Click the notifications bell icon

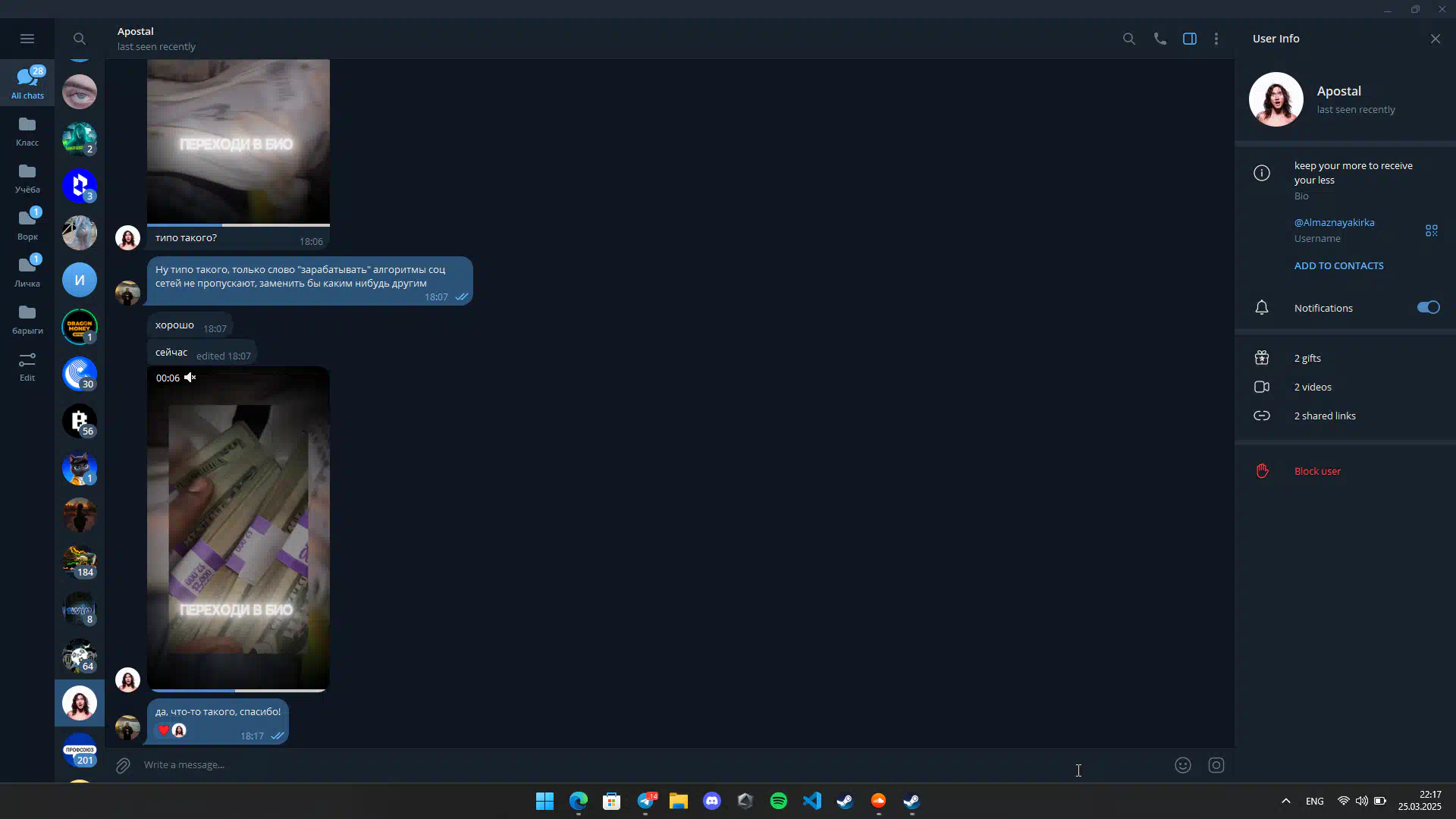[1261, 308]
